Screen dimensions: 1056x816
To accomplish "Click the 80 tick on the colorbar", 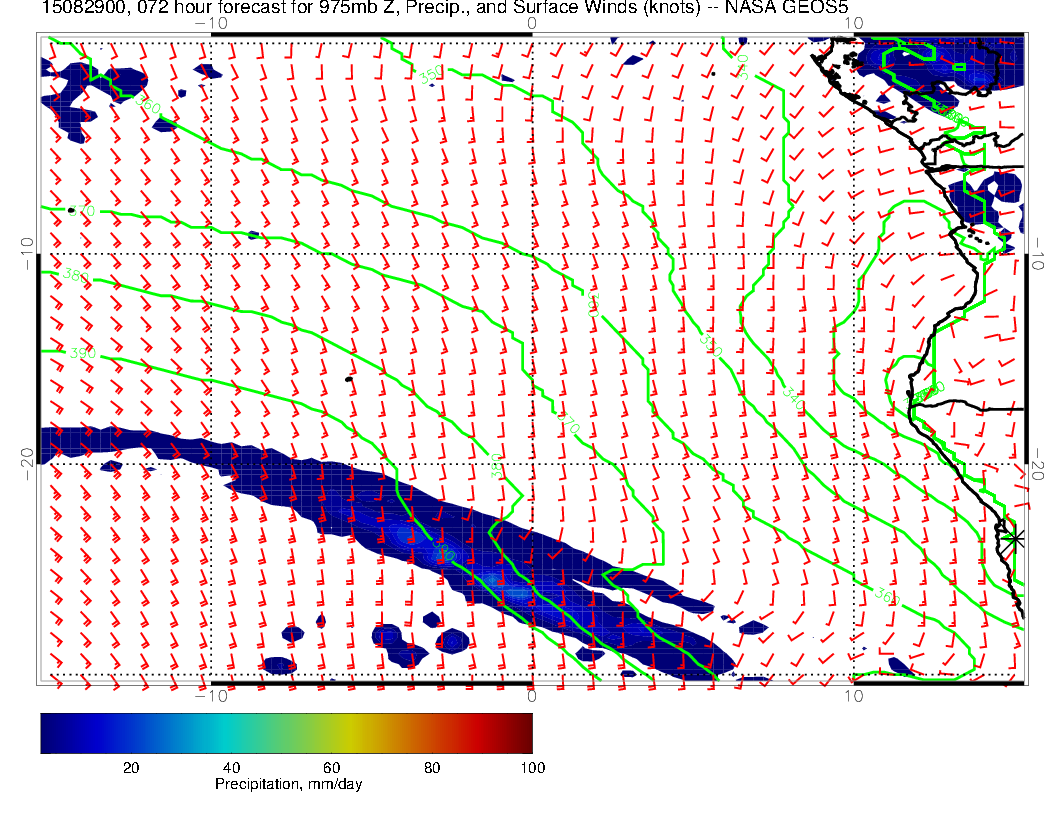I will [432, 767].
